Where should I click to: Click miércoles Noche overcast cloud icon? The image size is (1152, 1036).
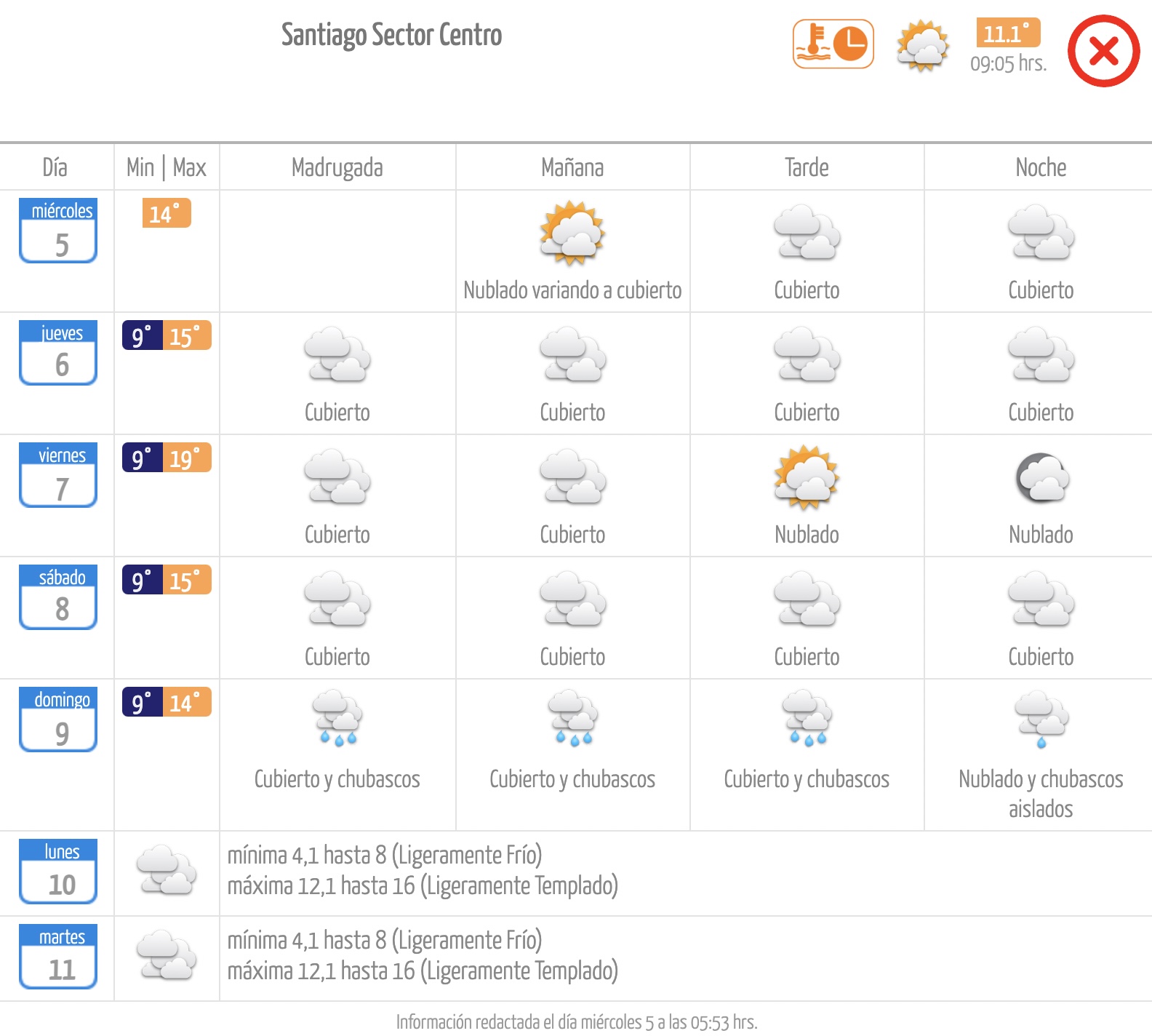click(1041, 233)
